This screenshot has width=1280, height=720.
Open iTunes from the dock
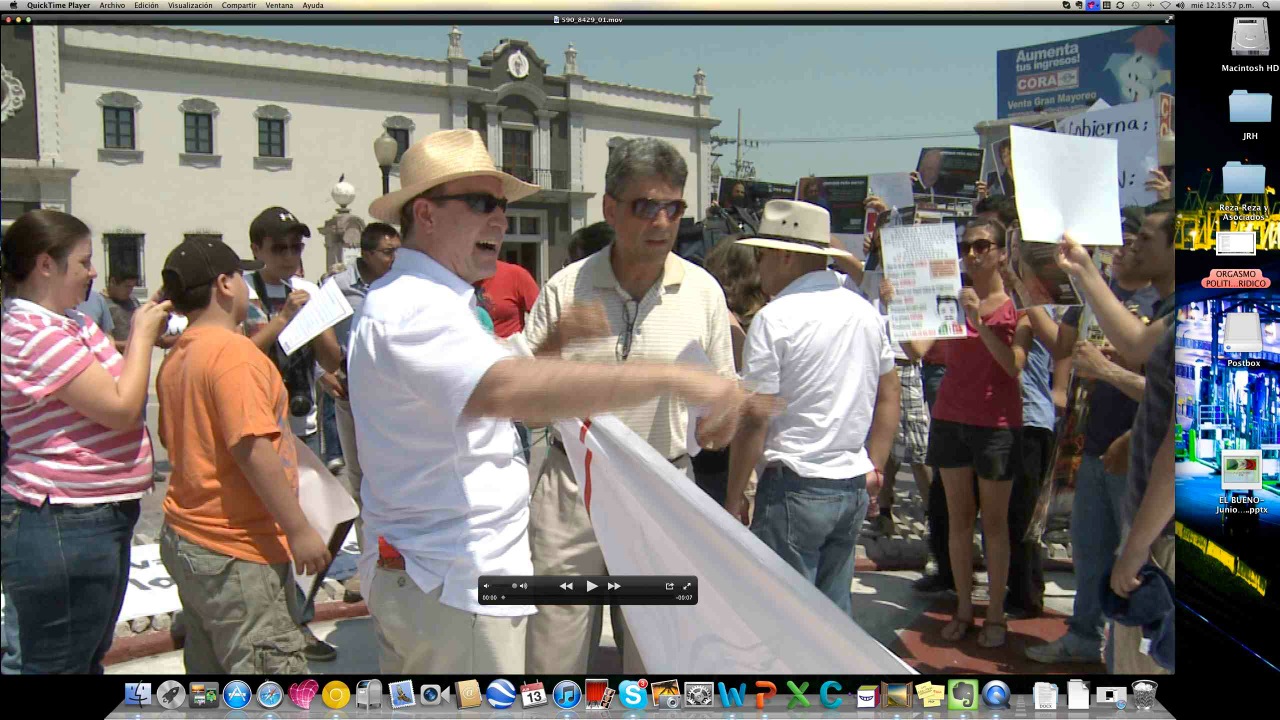(566, 694)
